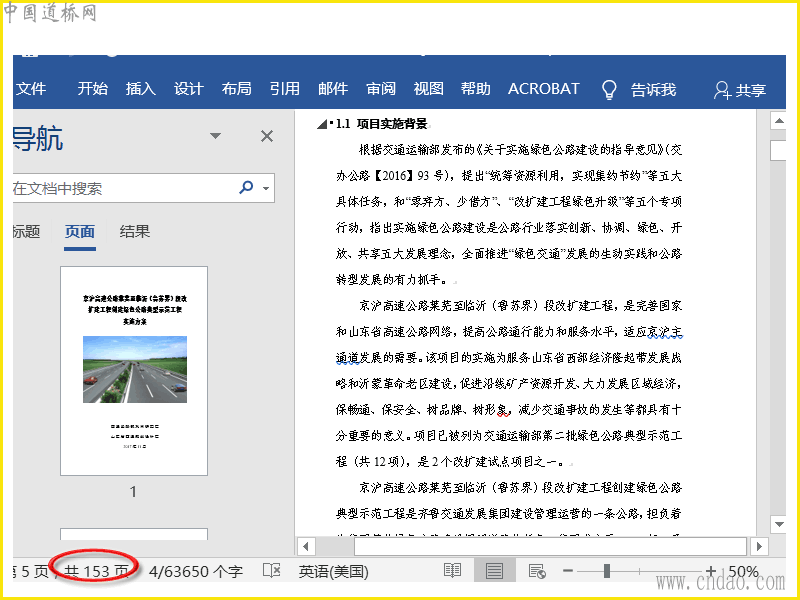800x600 pixels.
Task: Select the Print Layout view icon
Action: (494, 570)
